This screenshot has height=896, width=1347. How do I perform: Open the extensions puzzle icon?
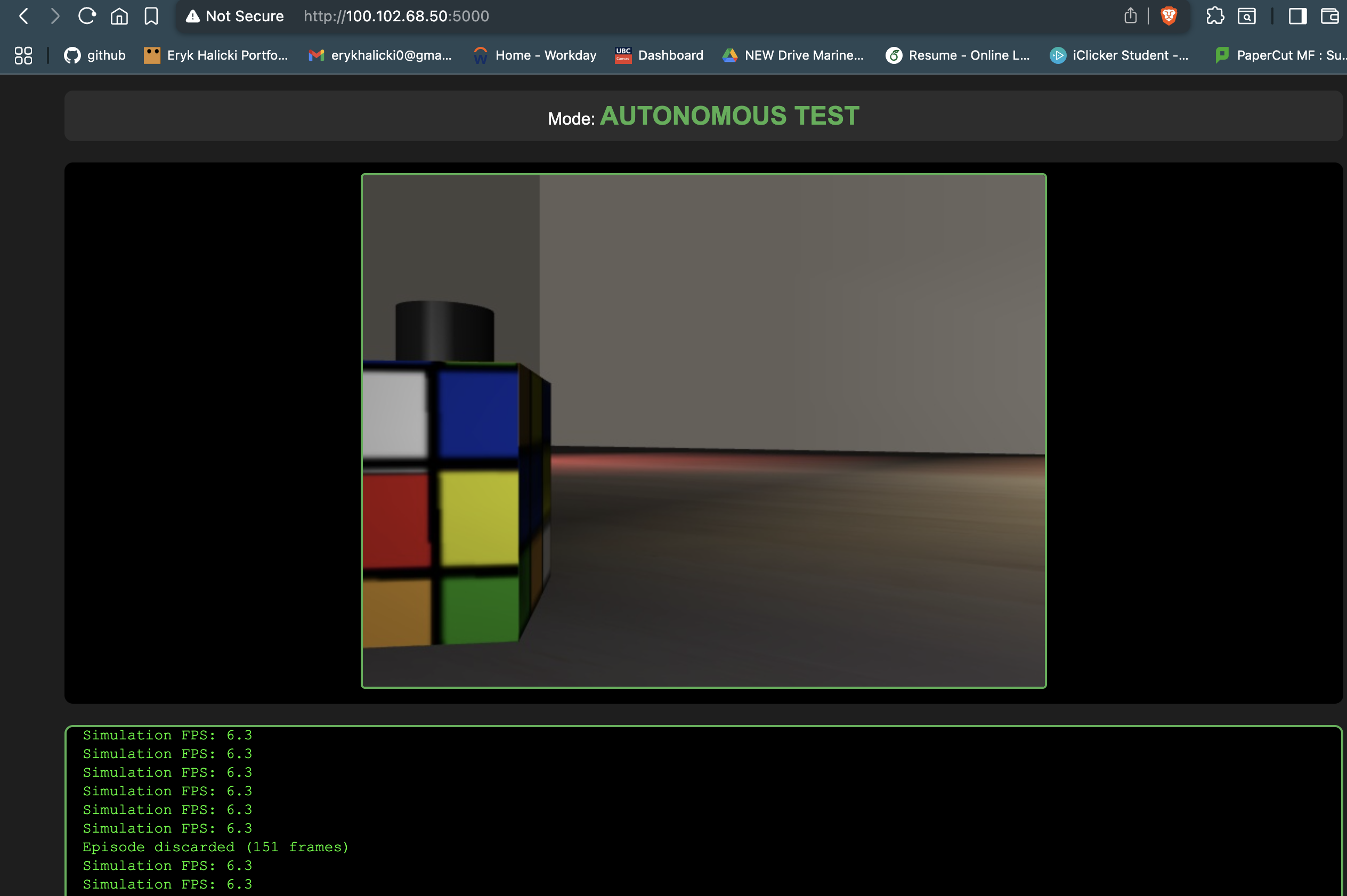pos(1214,16)
